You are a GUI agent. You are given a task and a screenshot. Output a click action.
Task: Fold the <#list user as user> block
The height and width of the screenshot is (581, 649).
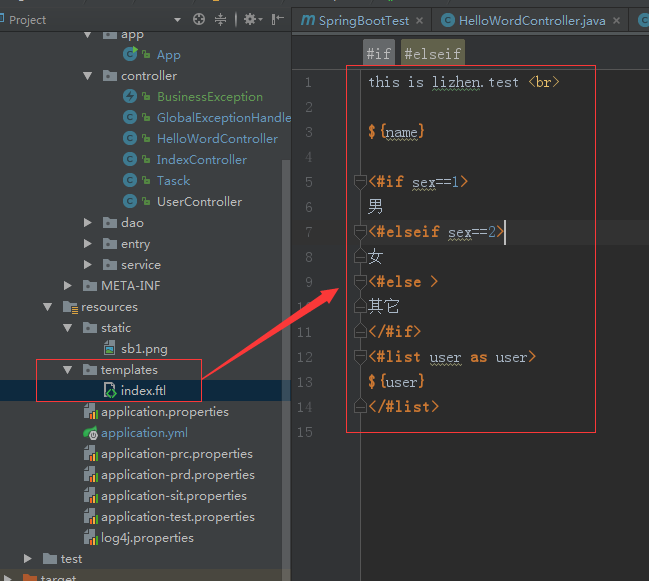tap(360, 357)
